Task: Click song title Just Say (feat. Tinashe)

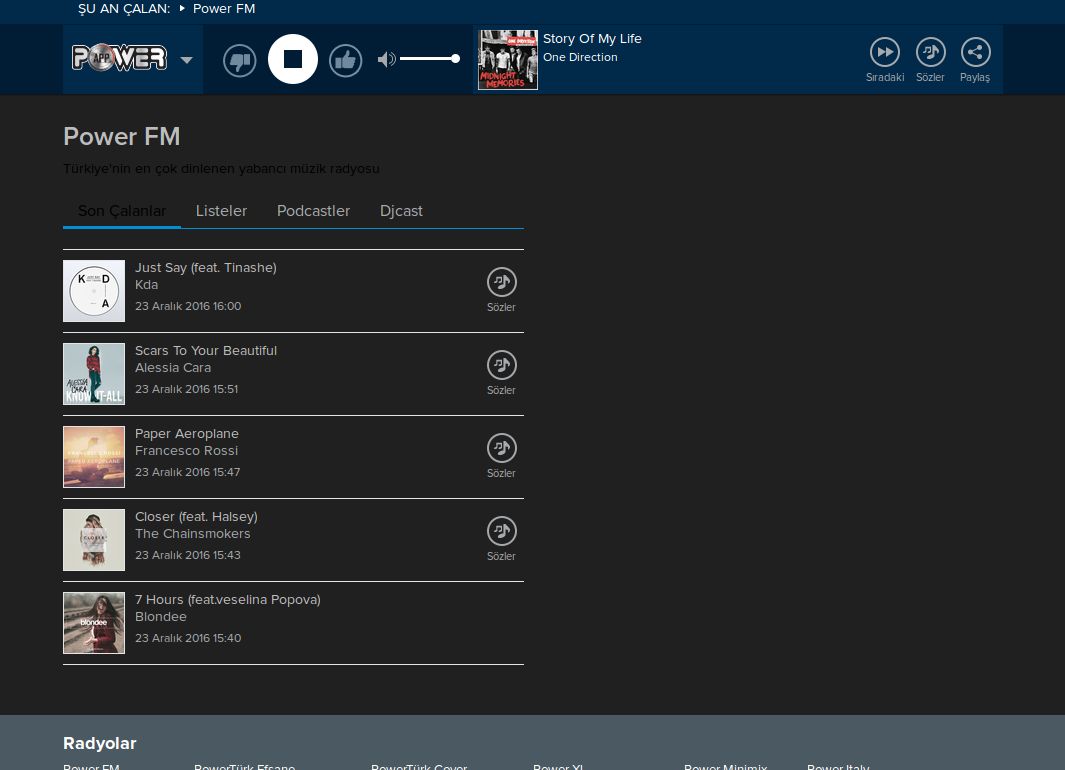Action: [x=206, y=268]
